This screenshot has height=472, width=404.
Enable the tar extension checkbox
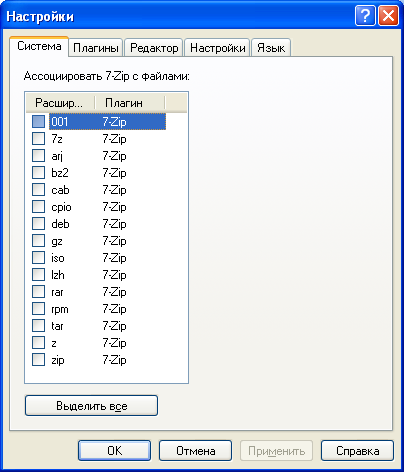[38, 326]
